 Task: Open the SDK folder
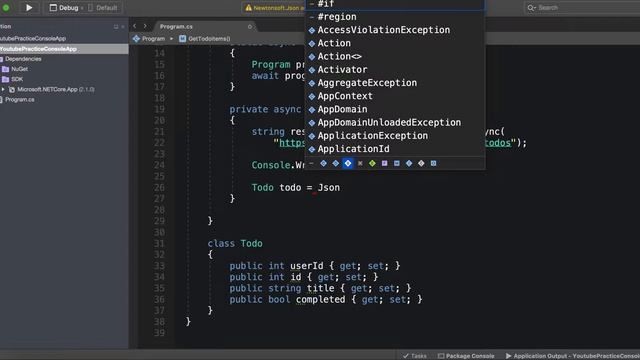[x=17, y=79]
